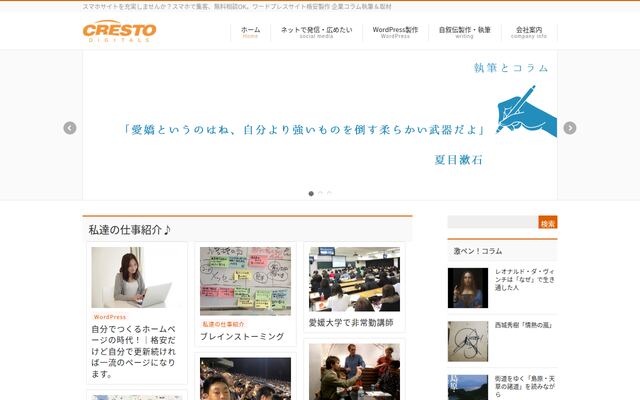The width and height of the screenshot is (640, 400).
Task: Click the top tagline スマホサイトを充実しませんか
Action: coord(237,7)
